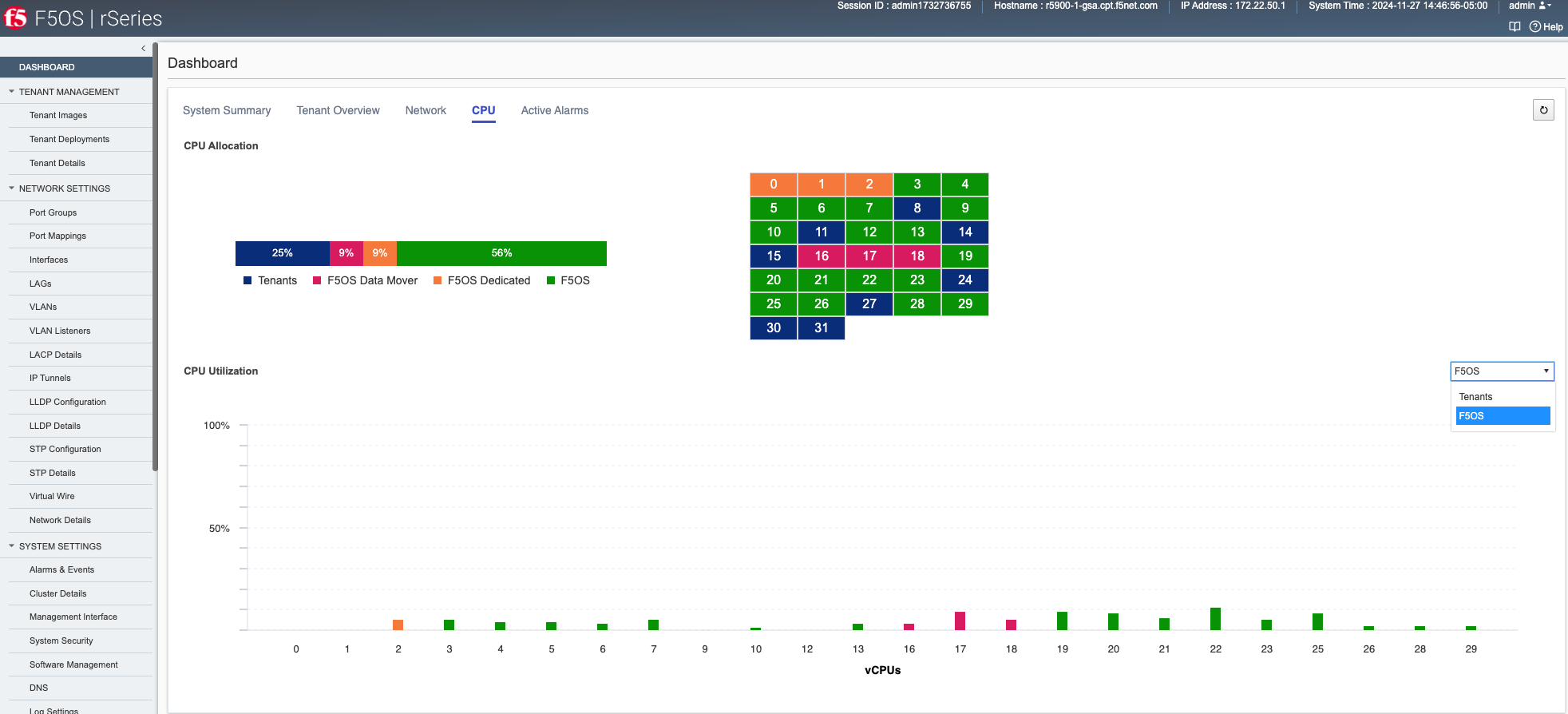Click the F5 logo icon
The image size is (1568, 714).
tap(15, 18)
